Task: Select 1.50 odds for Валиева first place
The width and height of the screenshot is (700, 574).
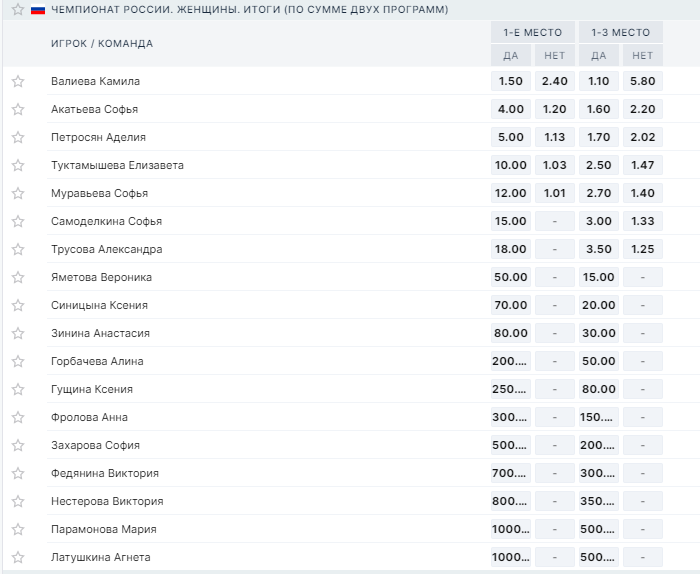Action: pos(510,81)
